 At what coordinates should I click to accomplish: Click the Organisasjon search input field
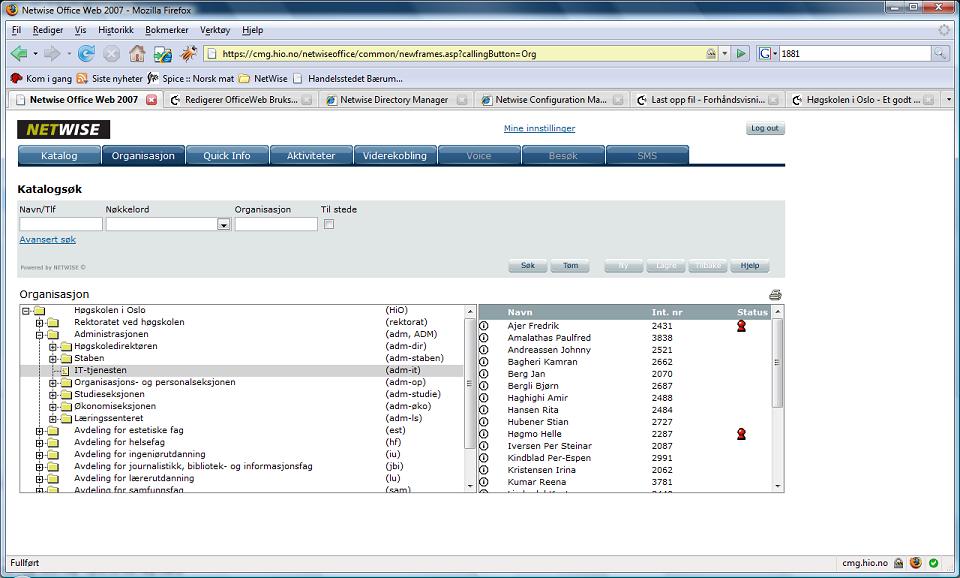(x=276, y=225)
